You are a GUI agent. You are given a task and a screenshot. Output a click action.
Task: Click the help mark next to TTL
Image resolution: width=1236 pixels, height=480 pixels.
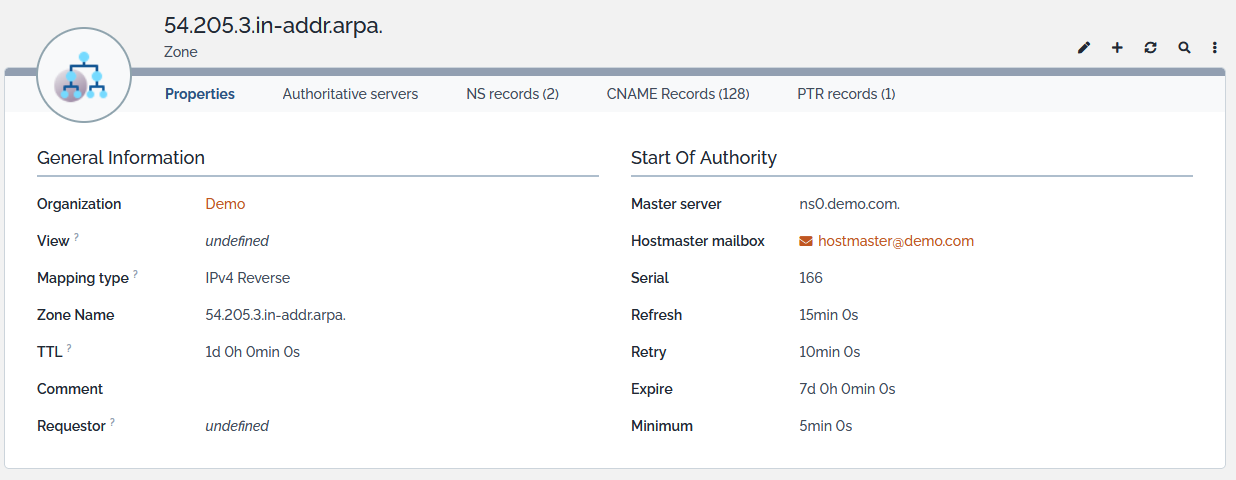pyautogui.click(x=69, y=348)
